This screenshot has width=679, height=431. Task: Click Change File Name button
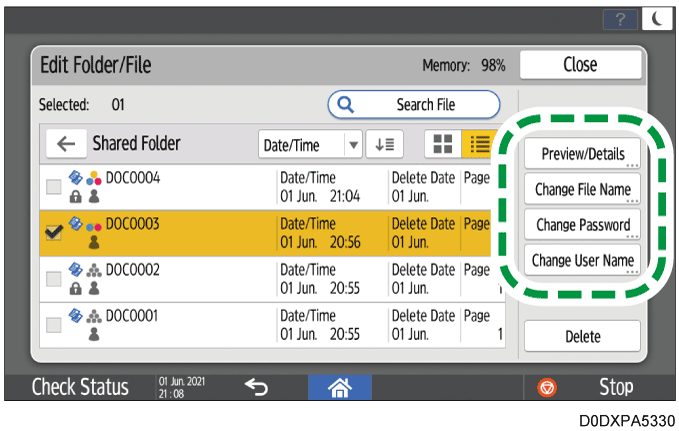coord(582,190)
